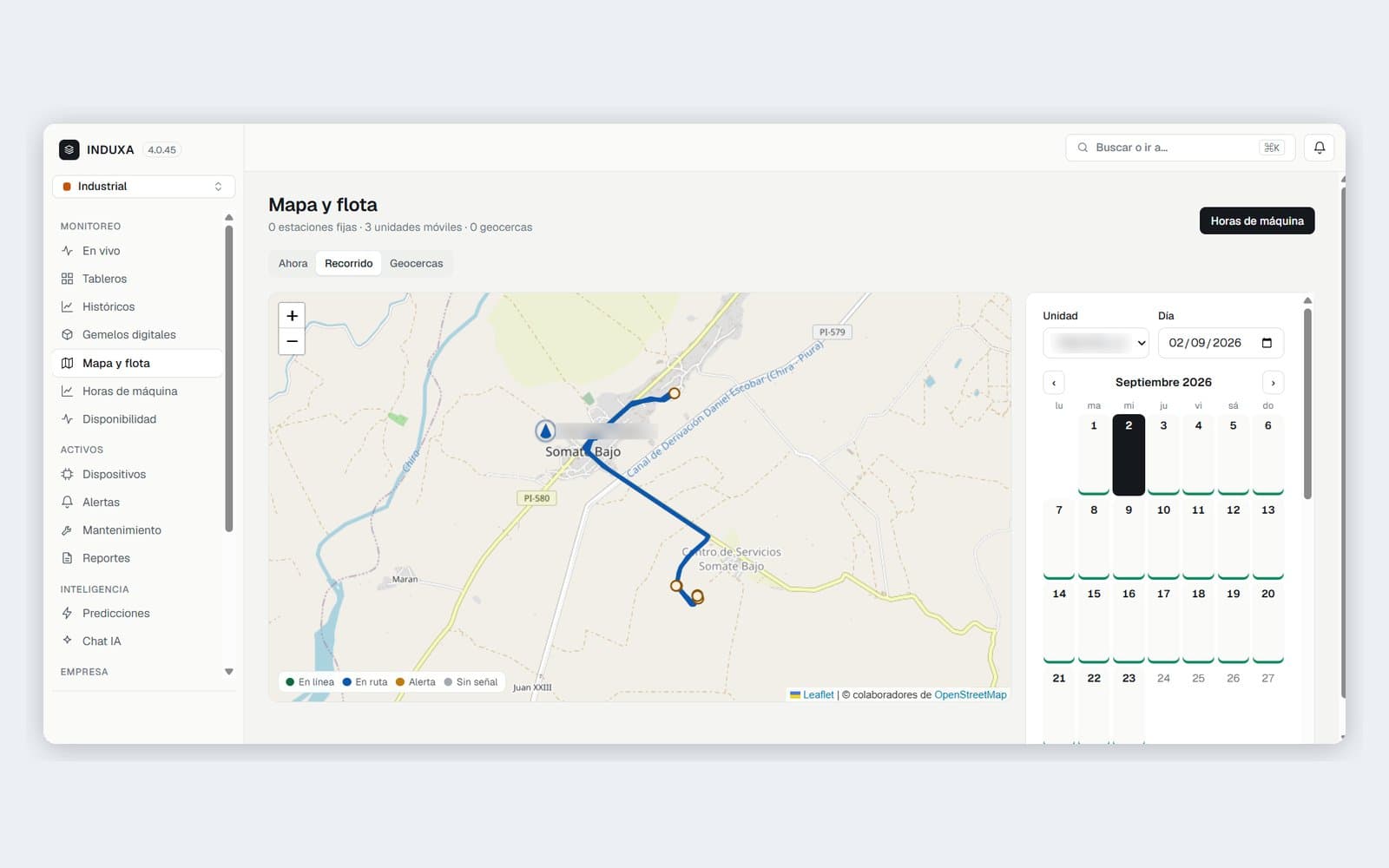The width and height of the screenshot is (1389, 868).
Task: Click the Mantenimiento wrench icon
Action: point(67,530)
